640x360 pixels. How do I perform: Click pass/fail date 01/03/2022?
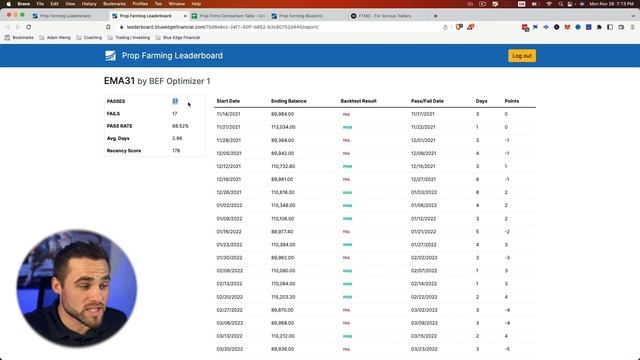pyautogui.click(x=424, y=192)
